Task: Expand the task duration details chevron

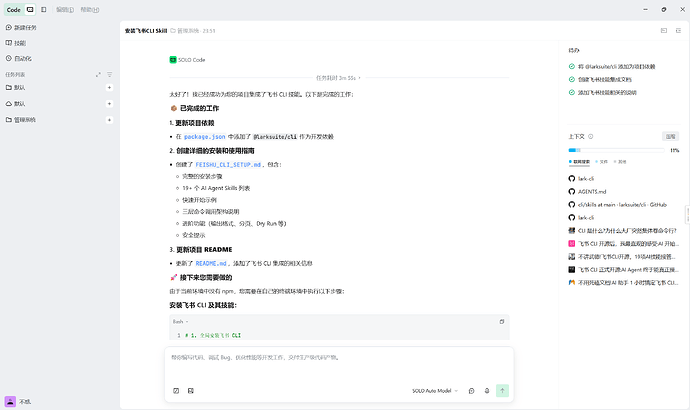Action: point(360,78)
